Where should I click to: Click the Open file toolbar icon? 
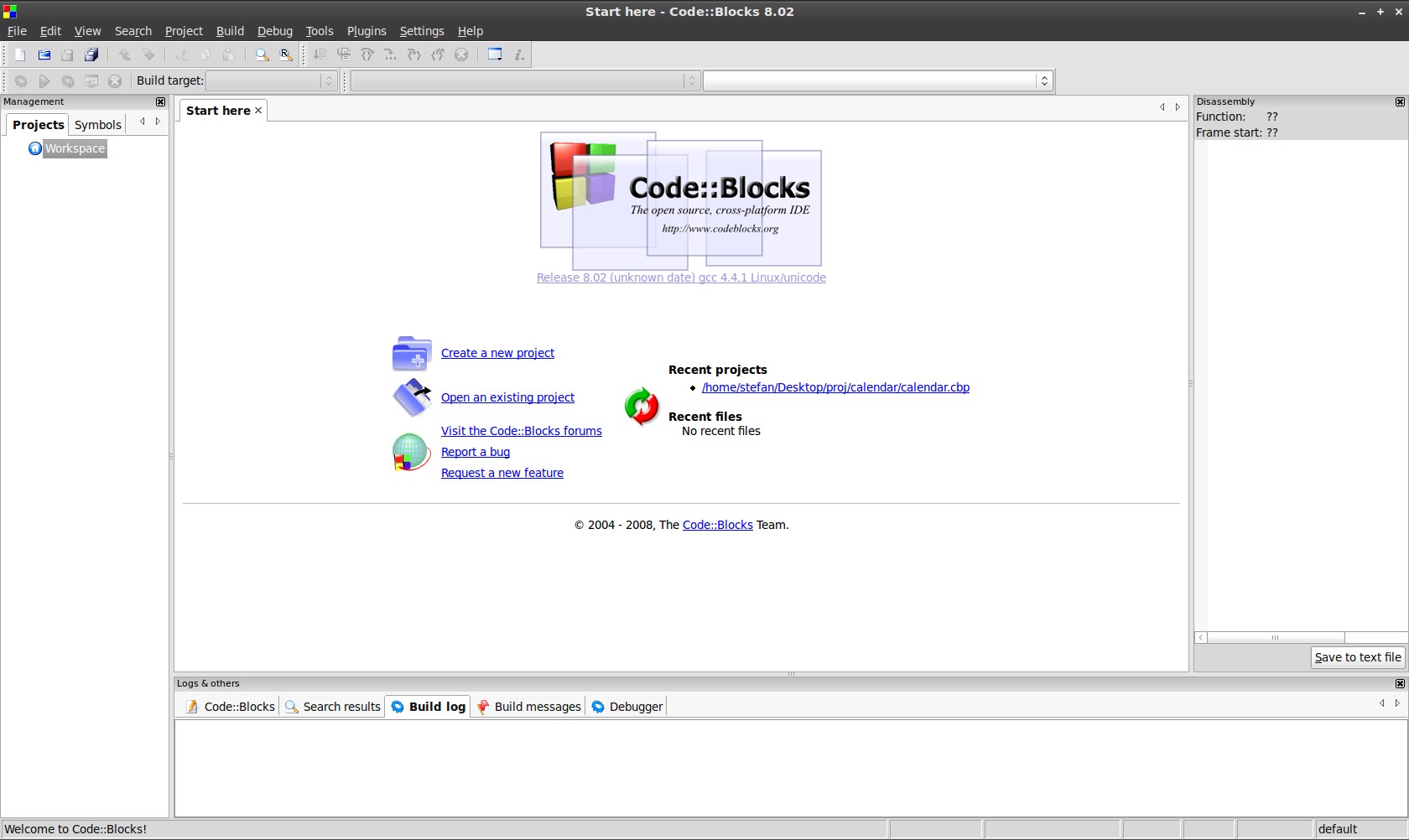point(44,55)
